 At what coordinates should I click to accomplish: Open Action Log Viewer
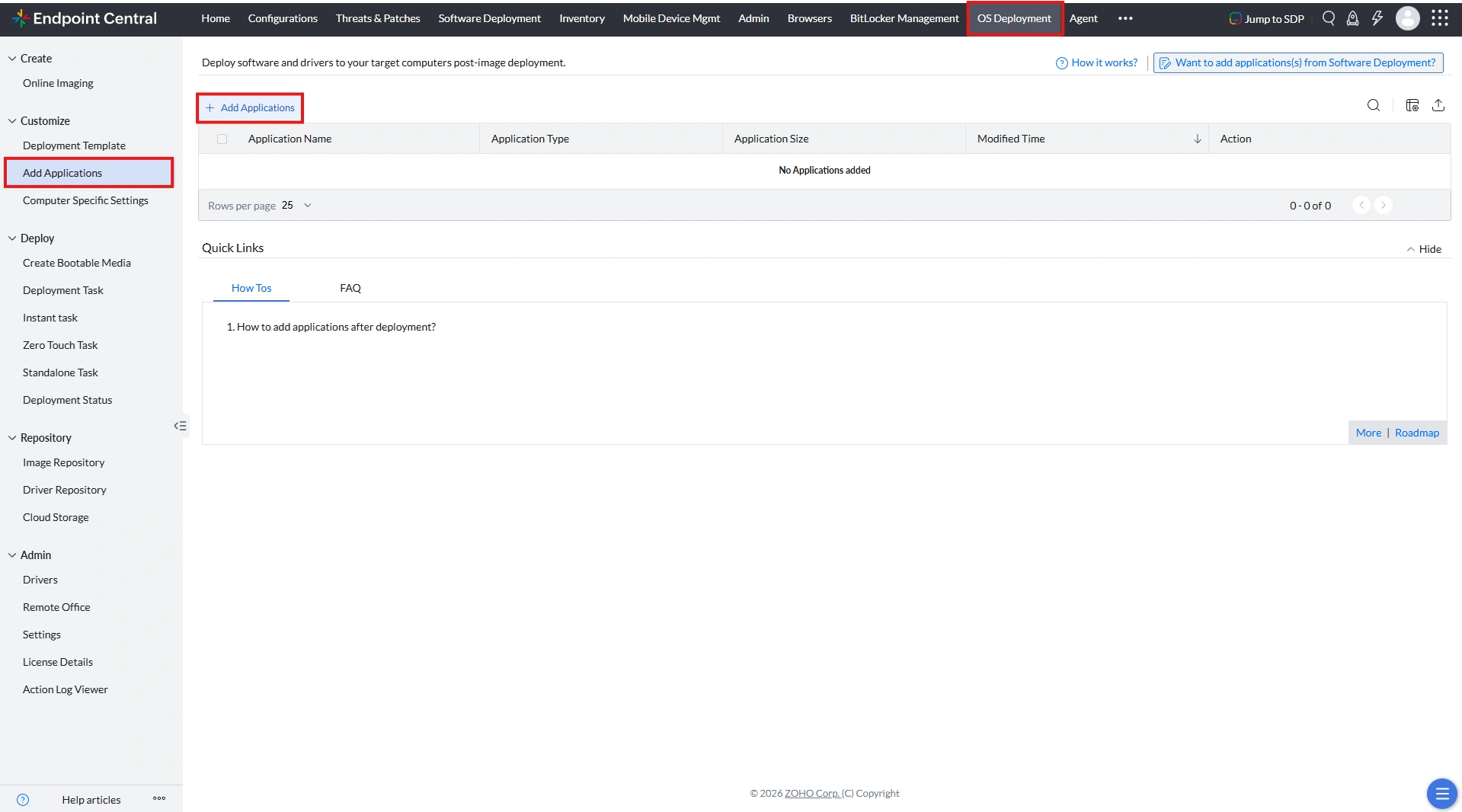(66, 689)
